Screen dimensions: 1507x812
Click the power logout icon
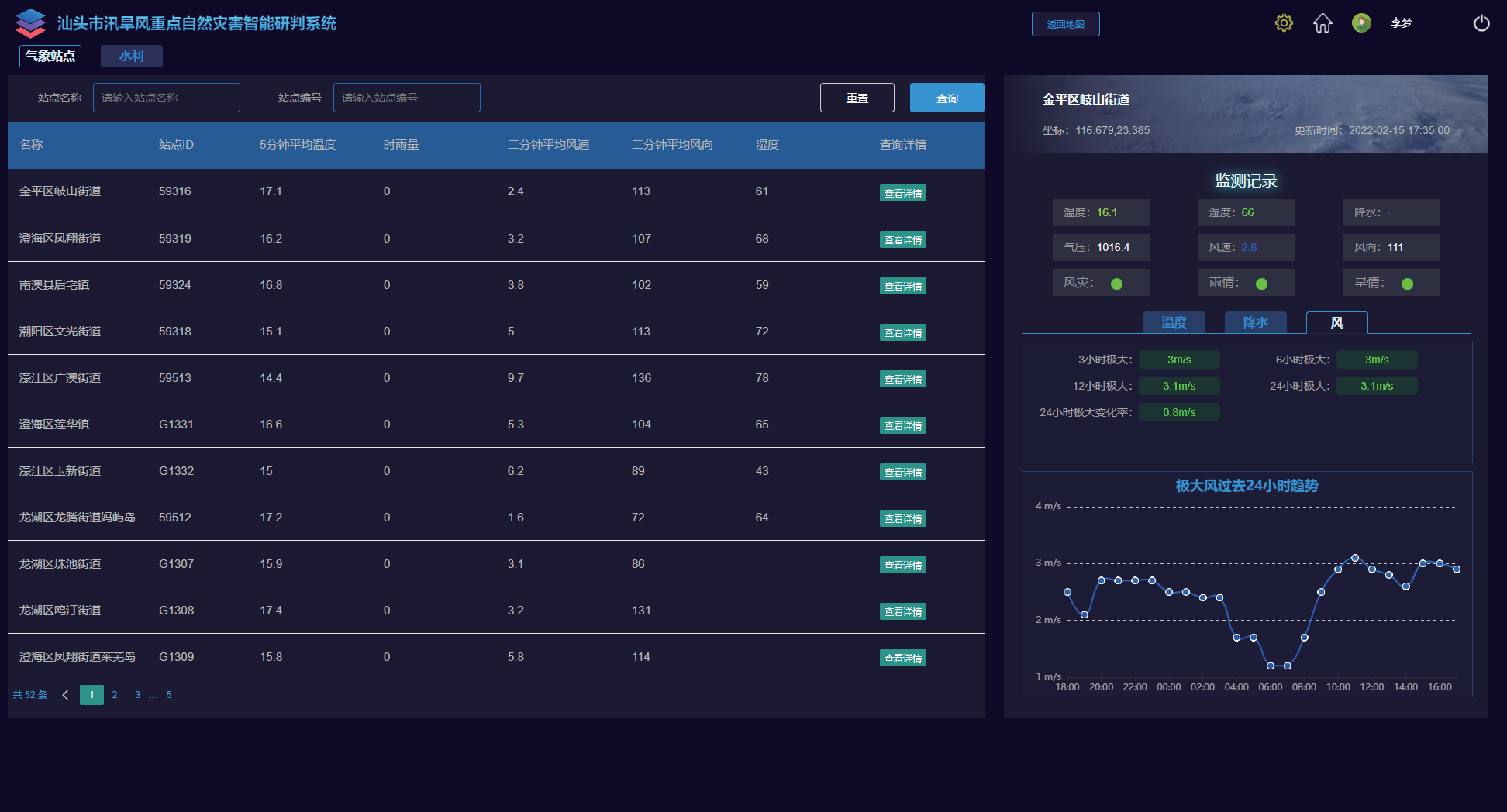1481,23
